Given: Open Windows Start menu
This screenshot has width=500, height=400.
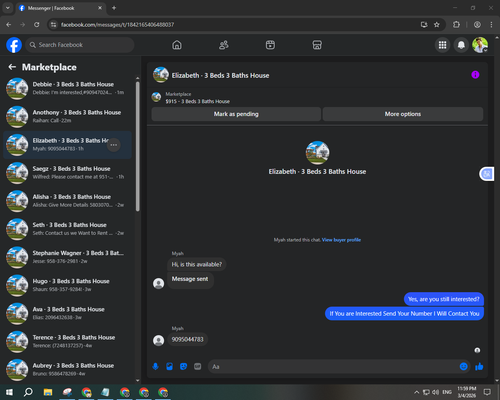Looking at the screenshot, I should 9,392.
